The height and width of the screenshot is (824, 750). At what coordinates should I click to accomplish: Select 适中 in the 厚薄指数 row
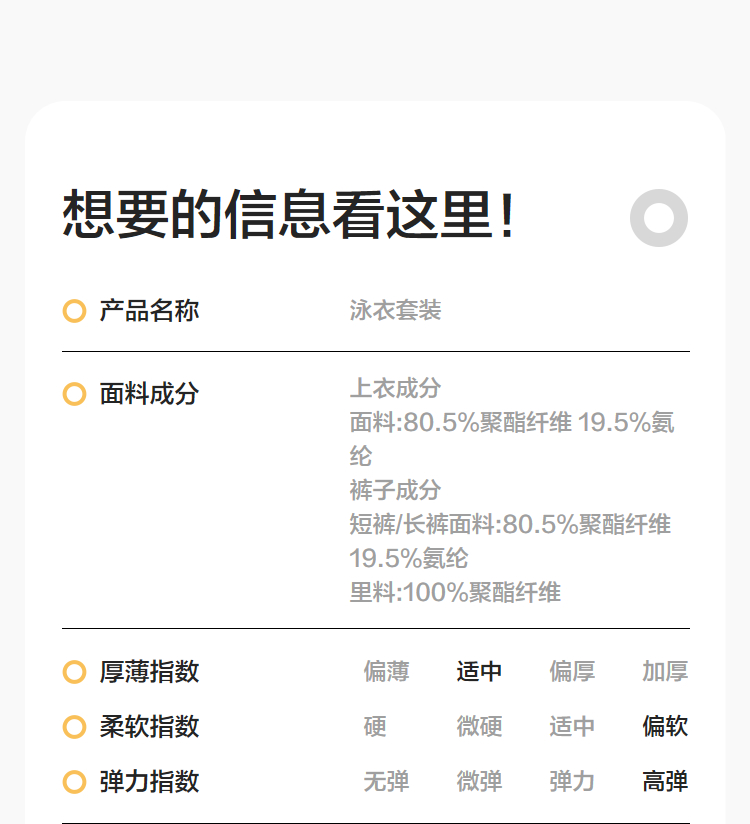tap(479, 672)
